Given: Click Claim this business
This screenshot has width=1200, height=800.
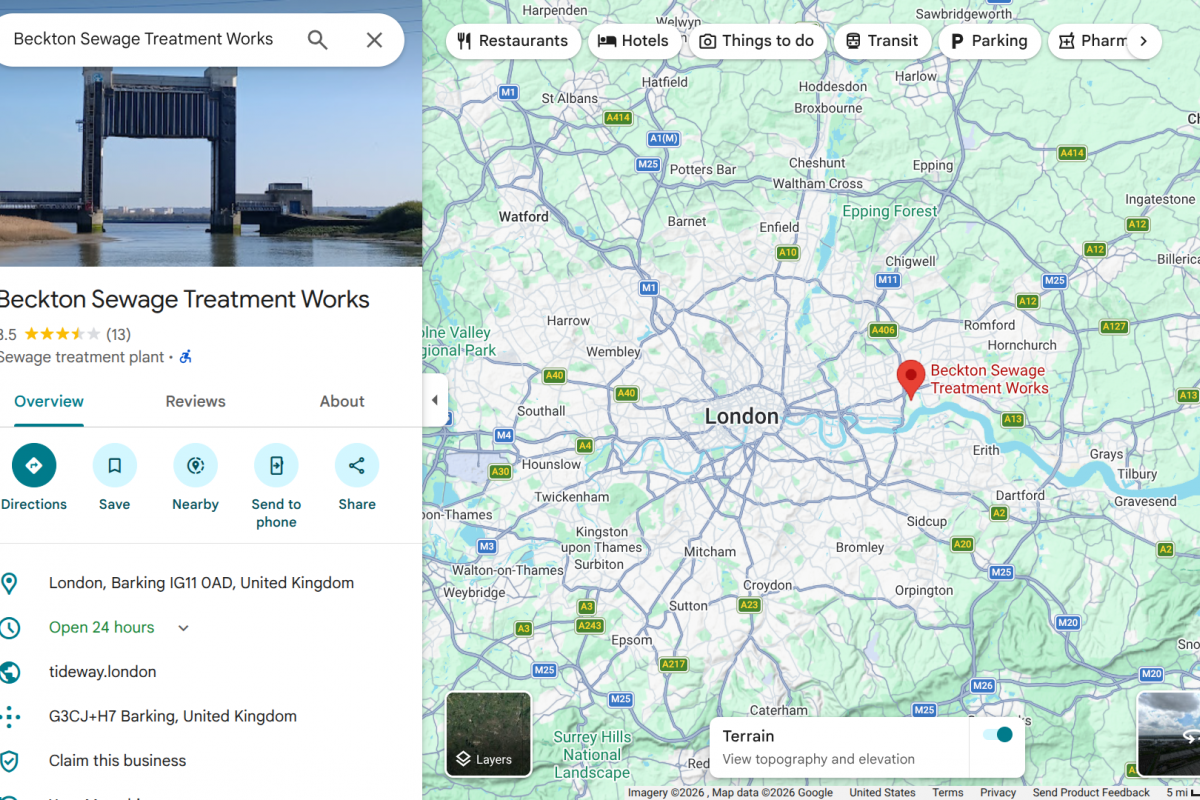Looking at the screenshot, I should click(x=117, y=761).
